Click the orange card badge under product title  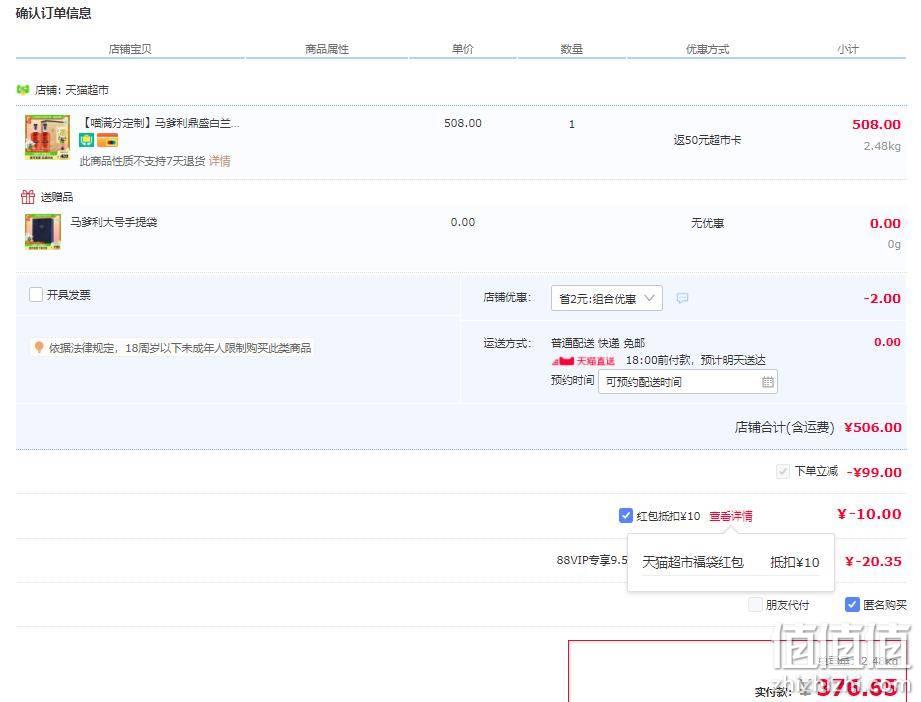tap(107, 140)
